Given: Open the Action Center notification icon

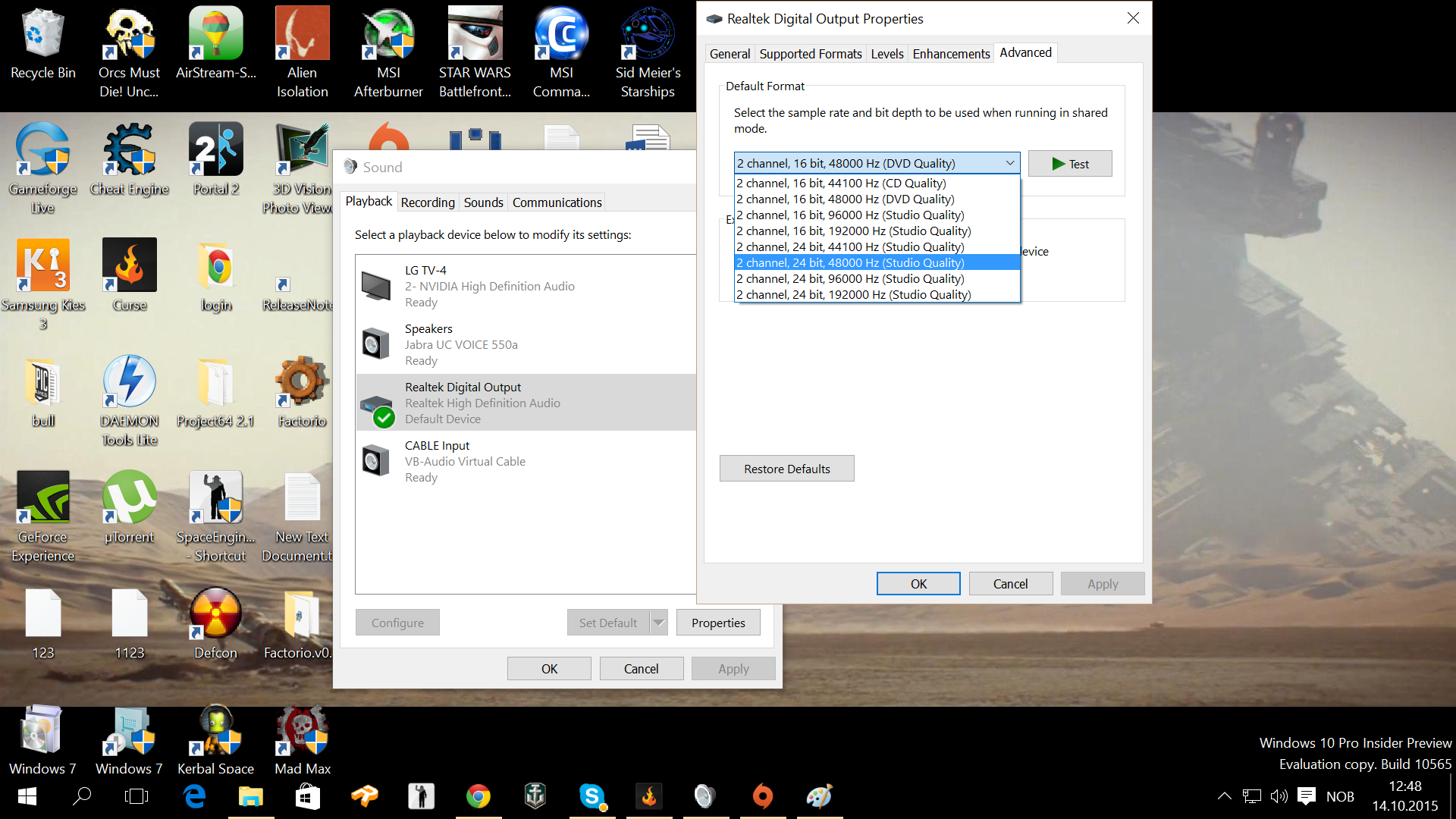Looking at the screenshot, I should (1307, 796).
